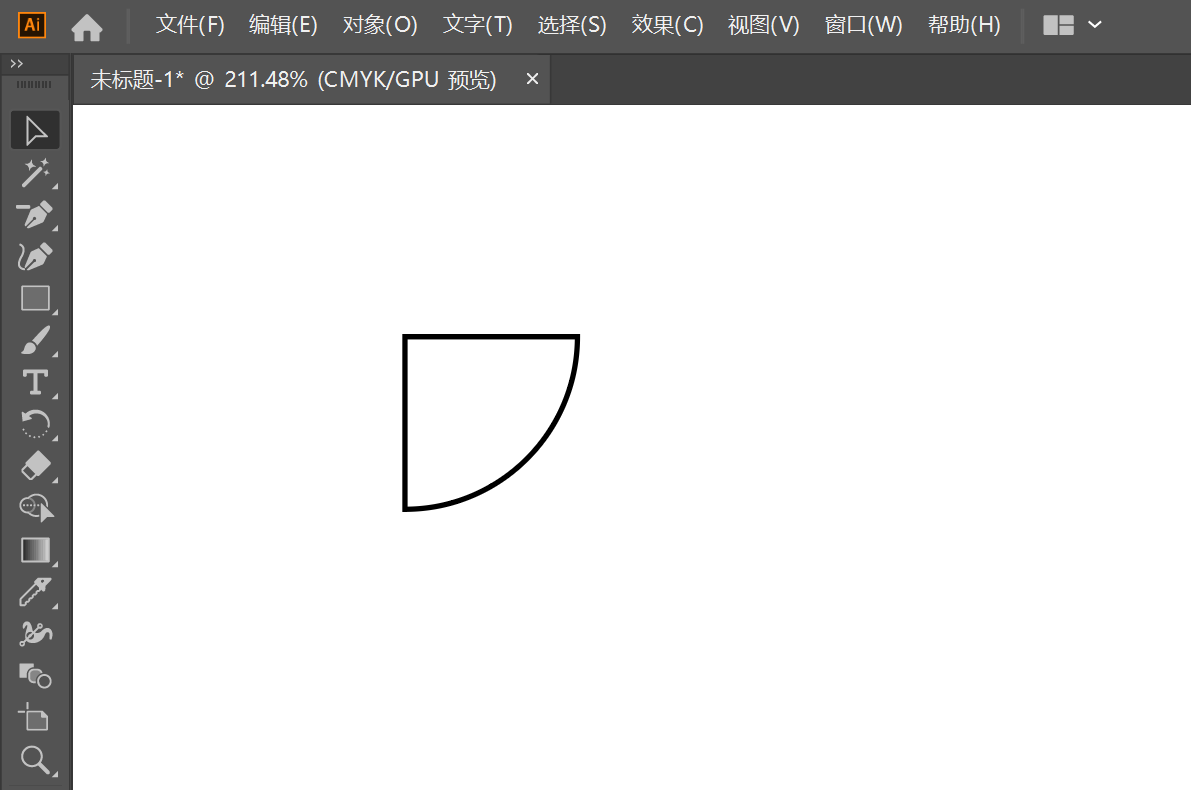Click the arrange documents layout icon
Image resolution: width=1191 pixels, height=790 pixels.
pyautogui.click(x=1058, y=25)
